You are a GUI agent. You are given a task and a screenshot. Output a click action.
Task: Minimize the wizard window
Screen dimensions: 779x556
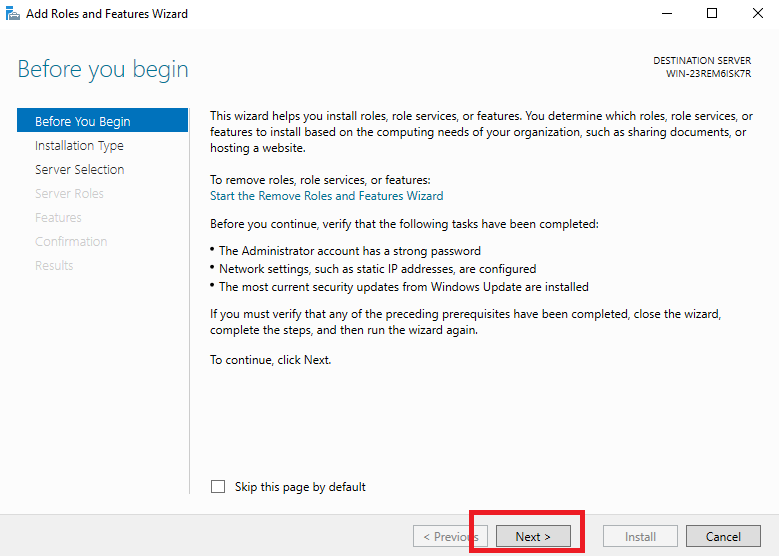click(667, 13)
